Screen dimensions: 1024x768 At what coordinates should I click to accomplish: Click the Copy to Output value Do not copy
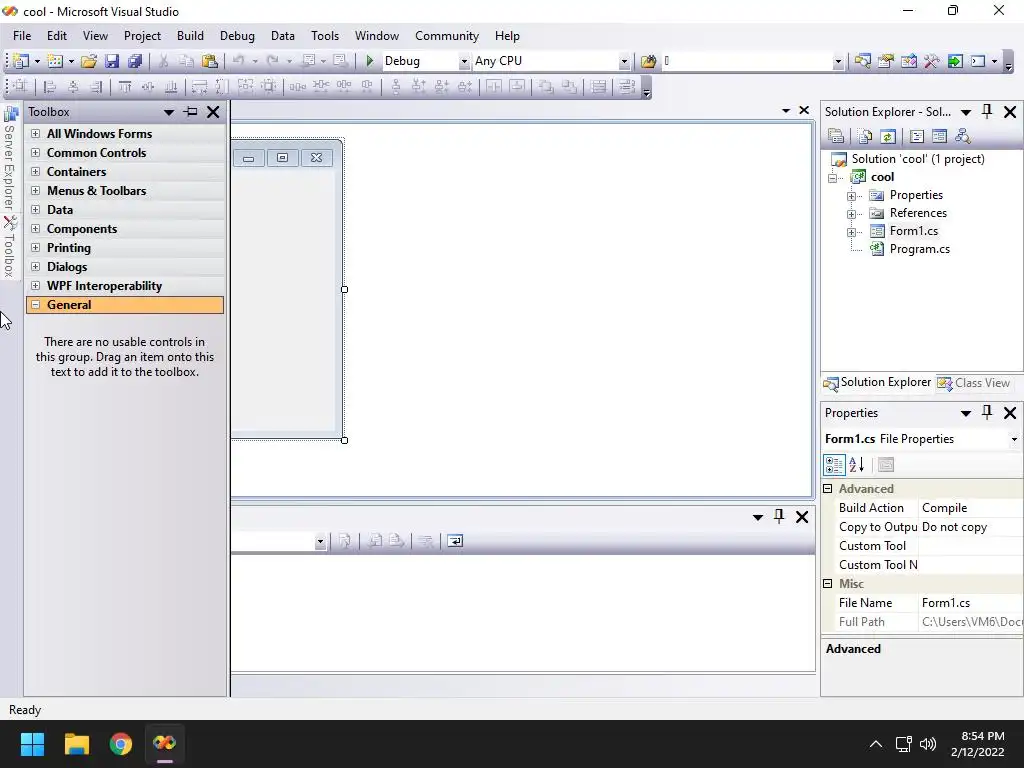(x=954, y=527)
